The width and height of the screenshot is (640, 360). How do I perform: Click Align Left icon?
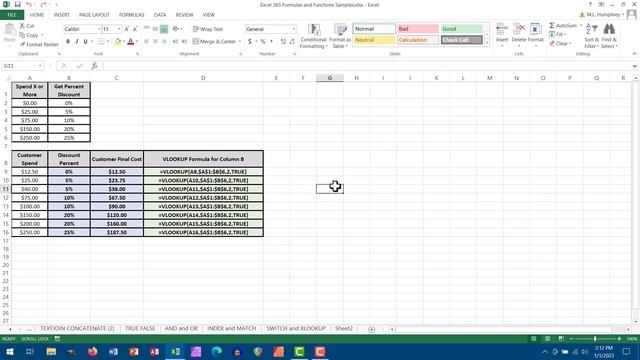[146, 41]
